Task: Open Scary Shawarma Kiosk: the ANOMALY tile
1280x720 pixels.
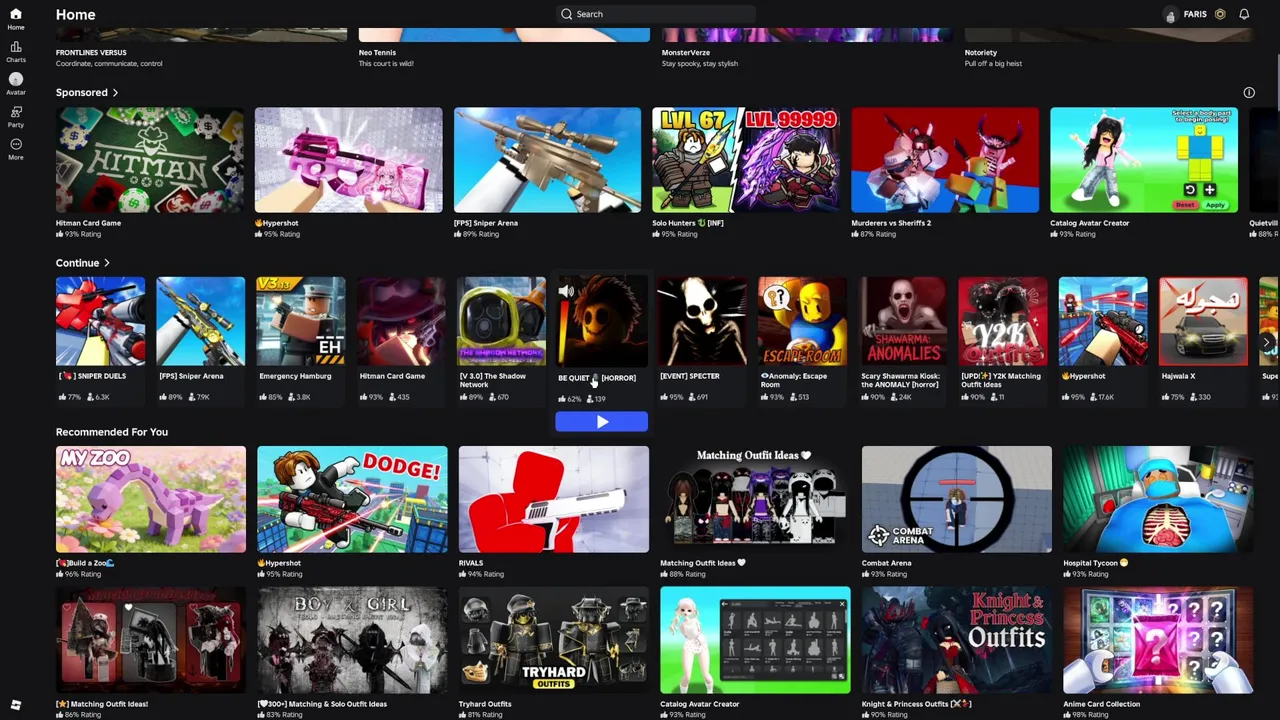Action: 902,321
